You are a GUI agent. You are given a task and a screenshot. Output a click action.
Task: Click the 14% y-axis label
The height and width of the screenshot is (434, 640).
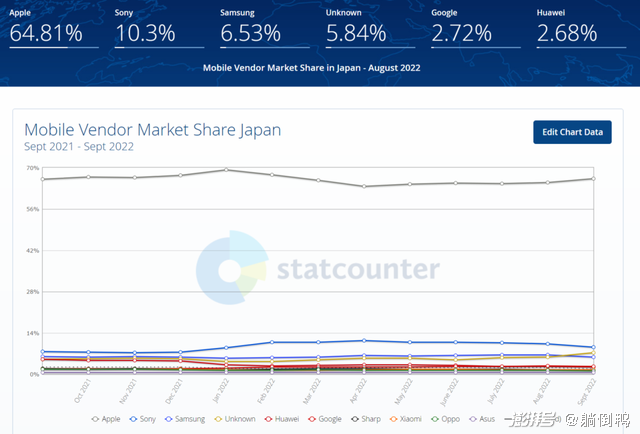[x=33, y=333]
